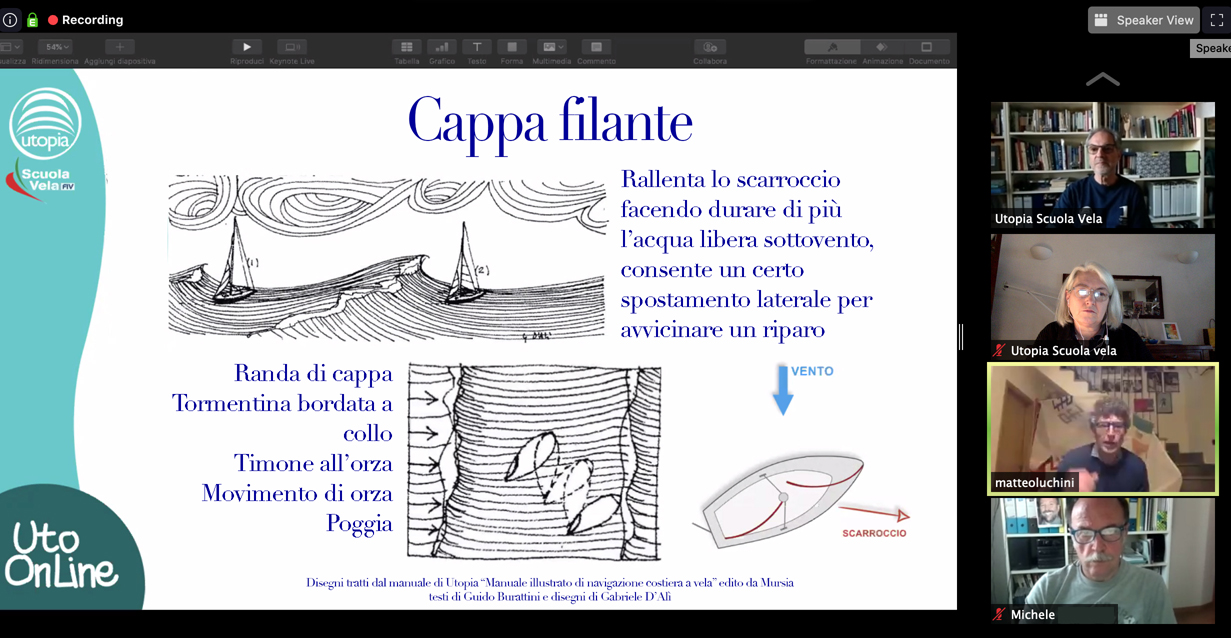Screen dimensions: 1231x638
Task: Click the 'Disegni tratti dal manuale' credits line
Action: pyautogui.click(x=550, y=582)
